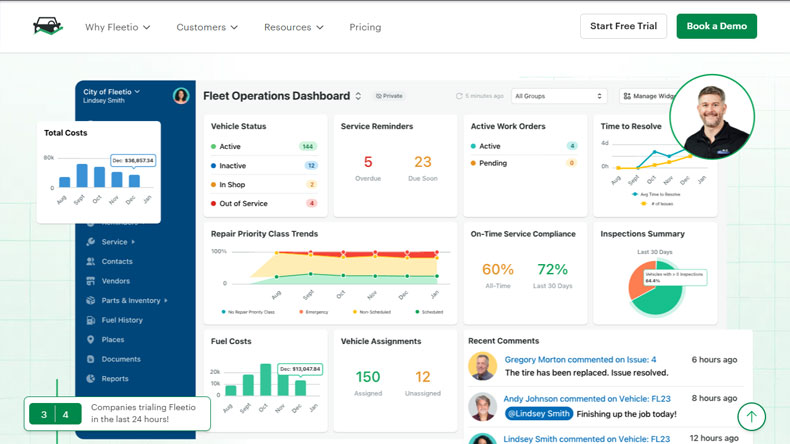
Task: Click the Fleetio car logo
Action: click(x=47, y=27)
